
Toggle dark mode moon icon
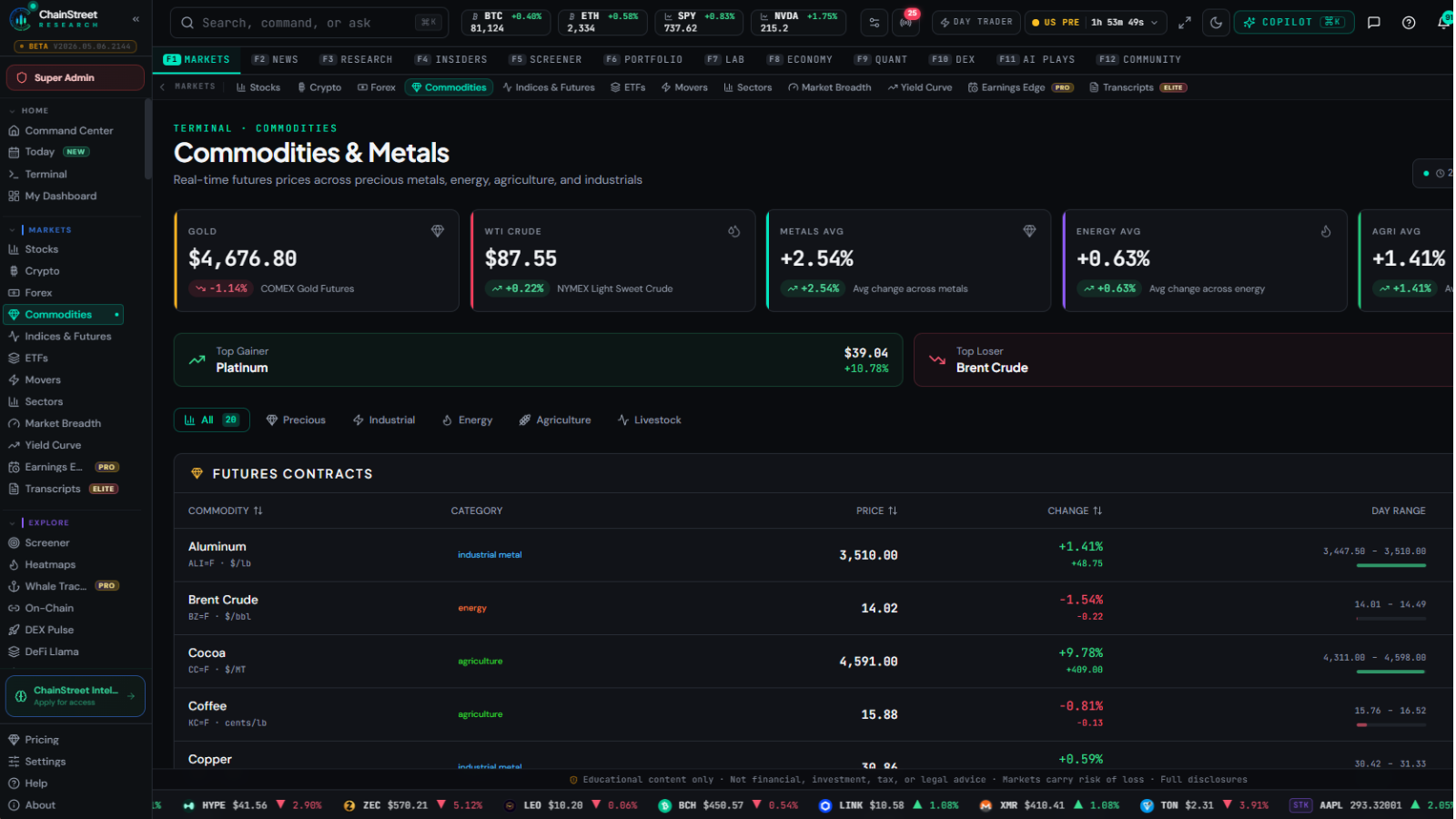[1217, 23]
